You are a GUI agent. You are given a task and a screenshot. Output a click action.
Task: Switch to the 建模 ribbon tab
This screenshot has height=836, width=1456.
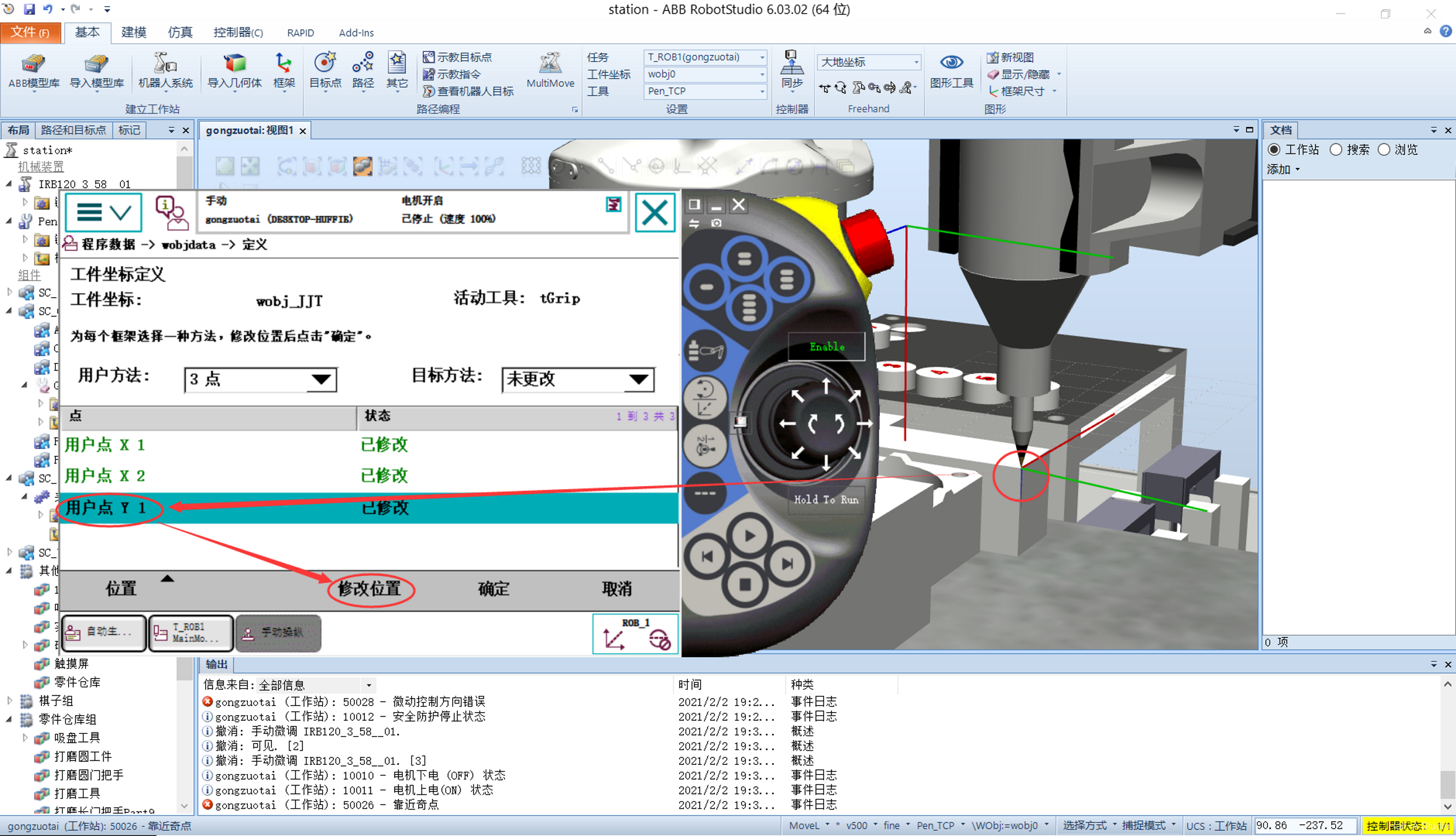[133, 32]
